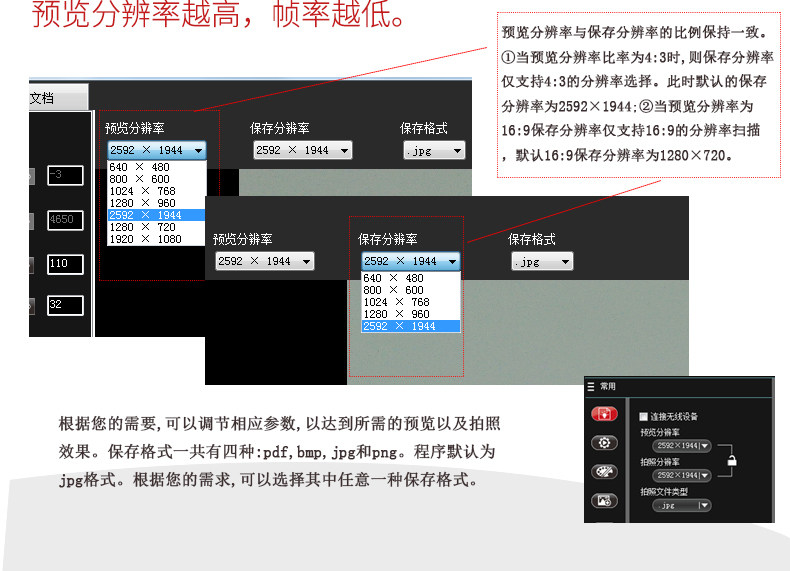
Task: Collapse the open 保存分辨率 2592 × 1944 dropdown
Action: pos(411,261)
